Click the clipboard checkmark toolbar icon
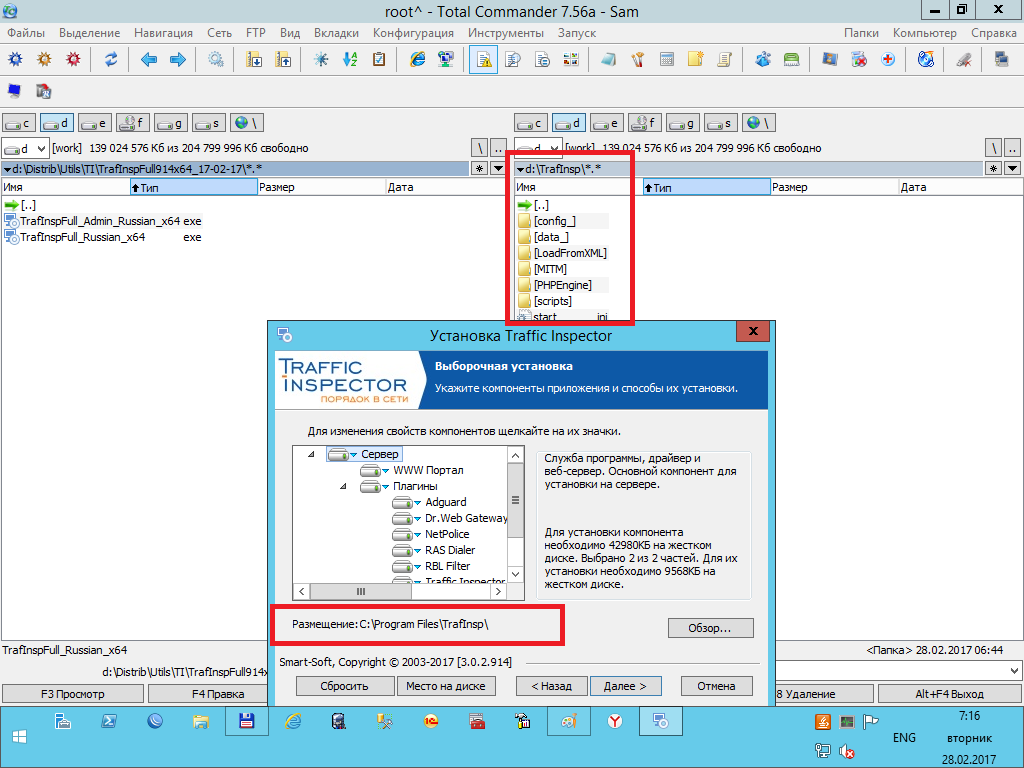1024x768 pixels. pos(379,59)
